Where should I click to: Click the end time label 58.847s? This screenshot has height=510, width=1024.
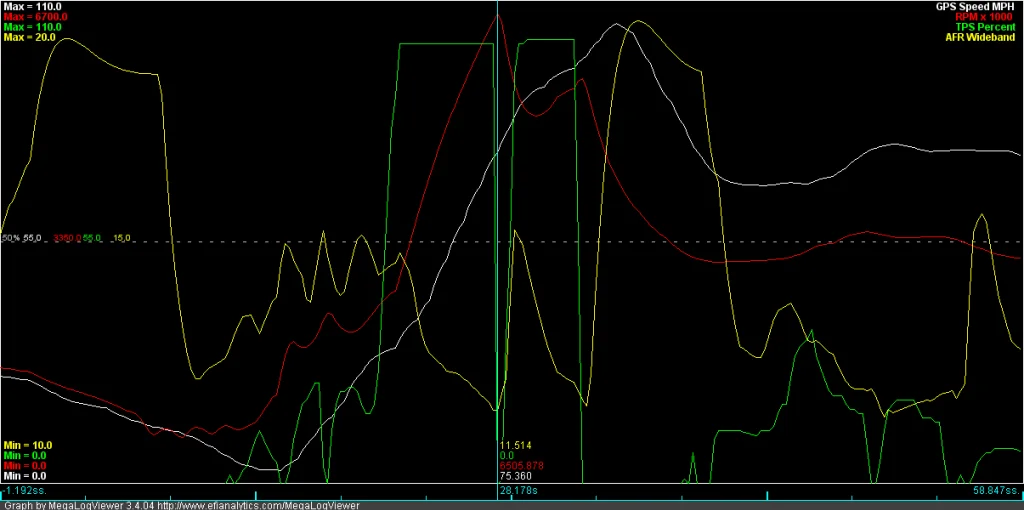[x=996, y=490]
